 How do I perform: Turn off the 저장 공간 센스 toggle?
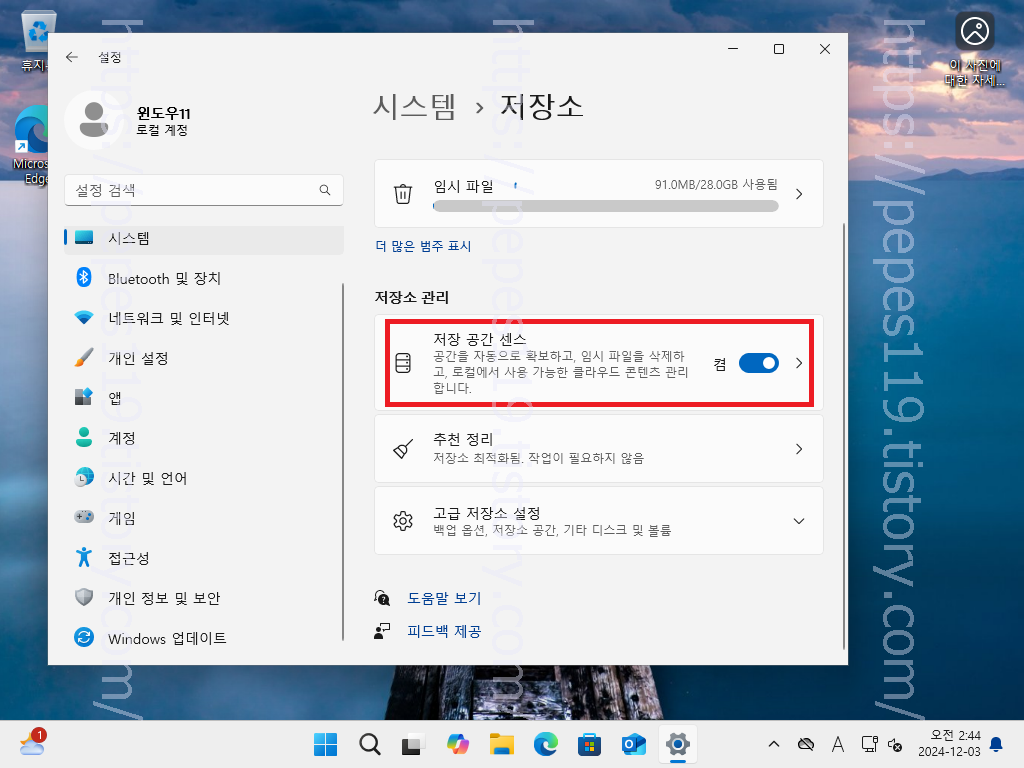(758, 363)
